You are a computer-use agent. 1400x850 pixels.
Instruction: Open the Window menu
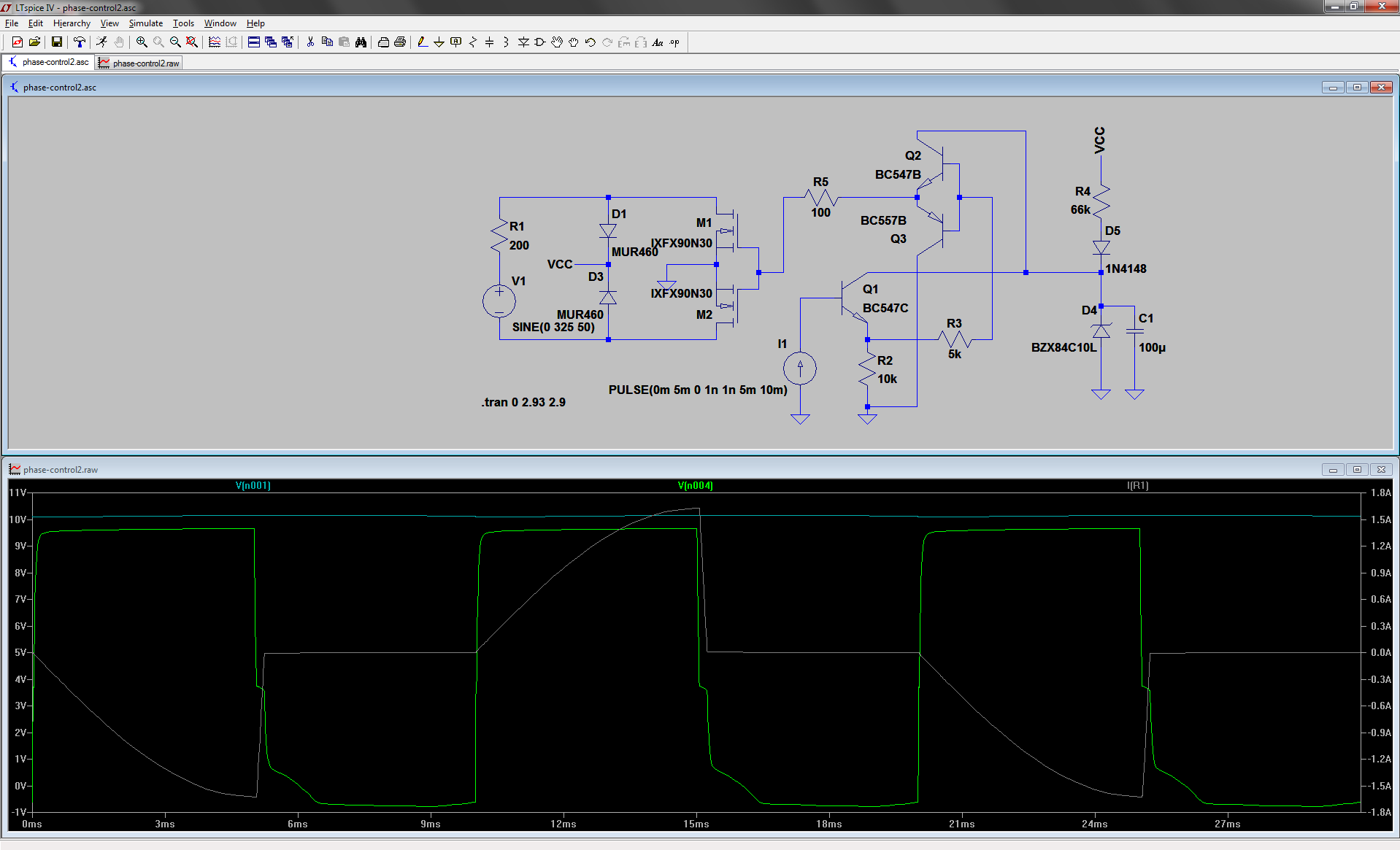coord(220,23)
